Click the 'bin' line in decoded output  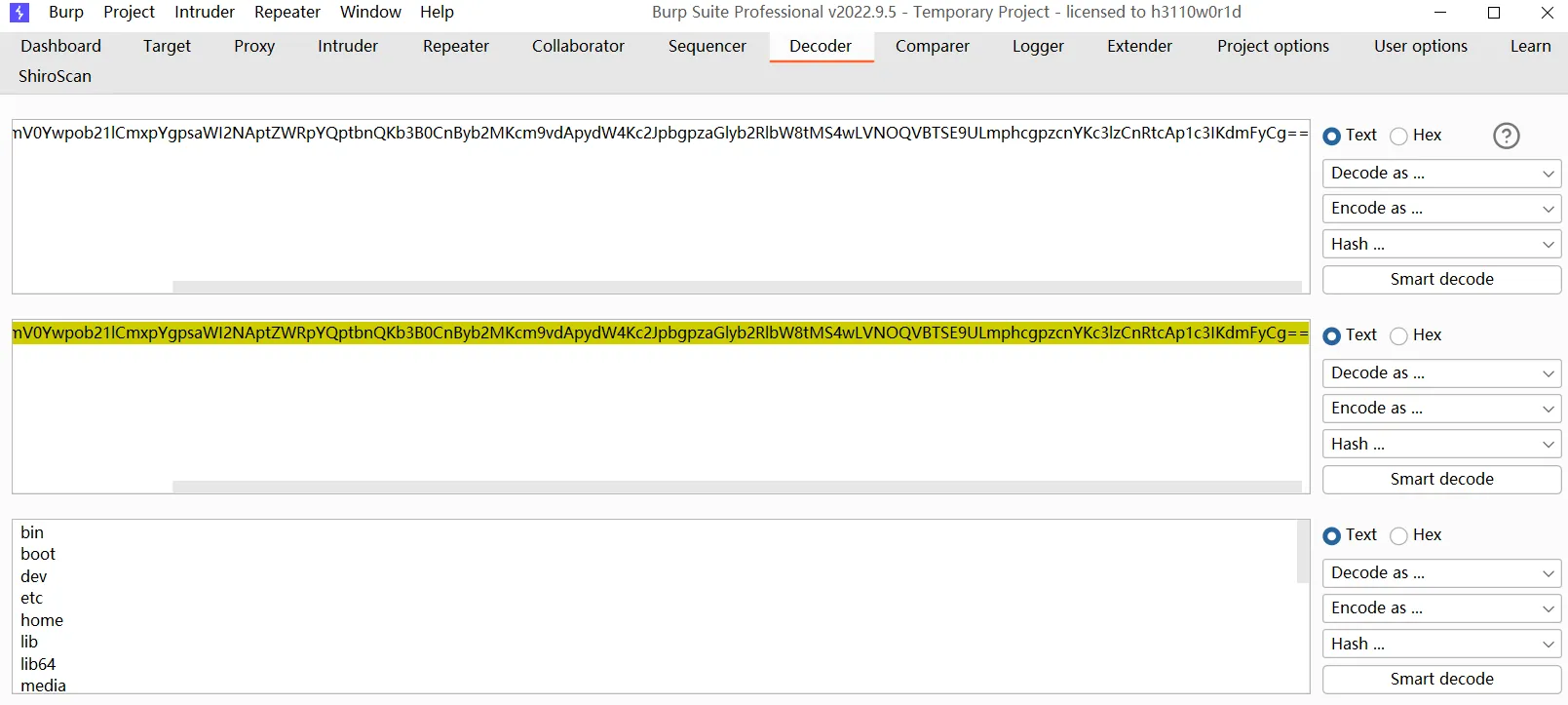click(32, 532)
